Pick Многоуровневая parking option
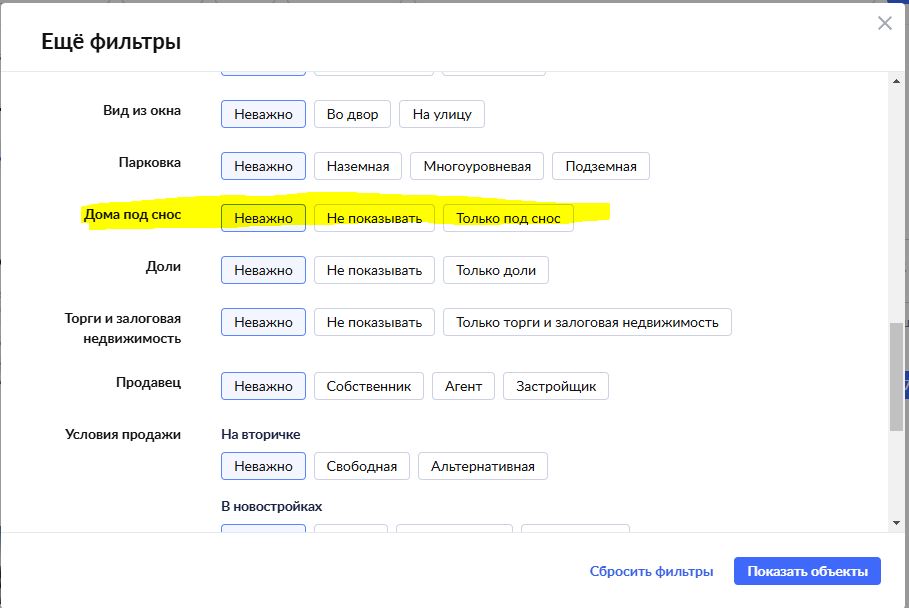 click(x=477, y=166)
